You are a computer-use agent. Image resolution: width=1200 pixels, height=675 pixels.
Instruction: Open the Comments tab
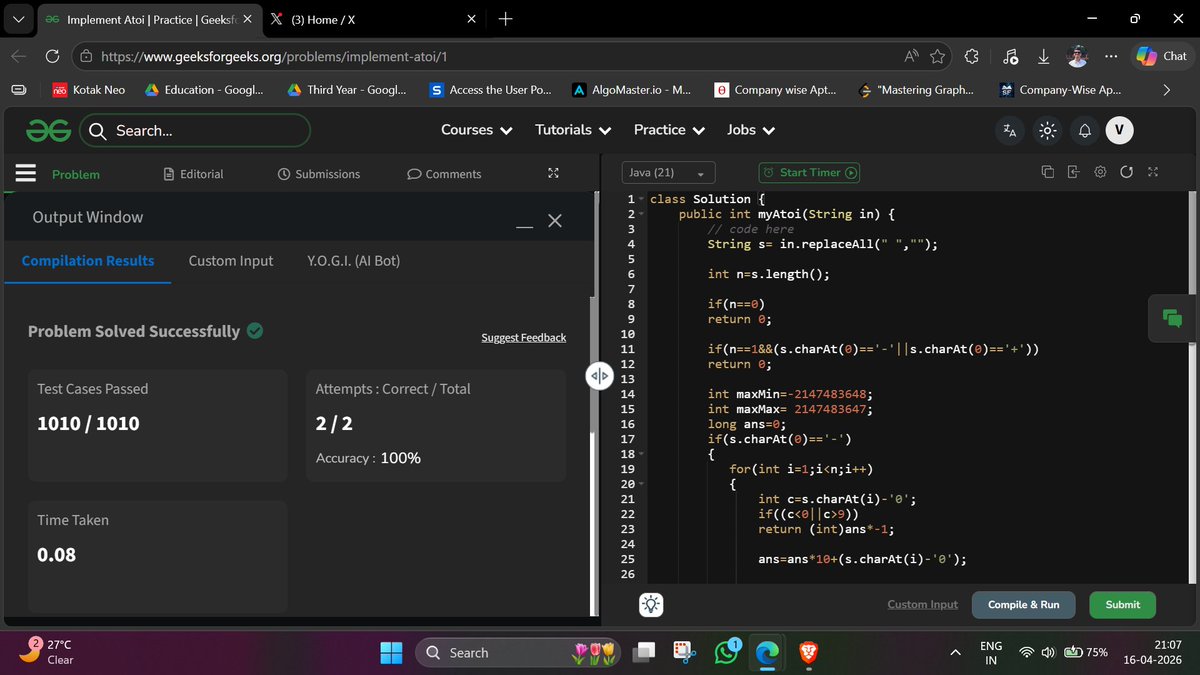pos(444,174)
